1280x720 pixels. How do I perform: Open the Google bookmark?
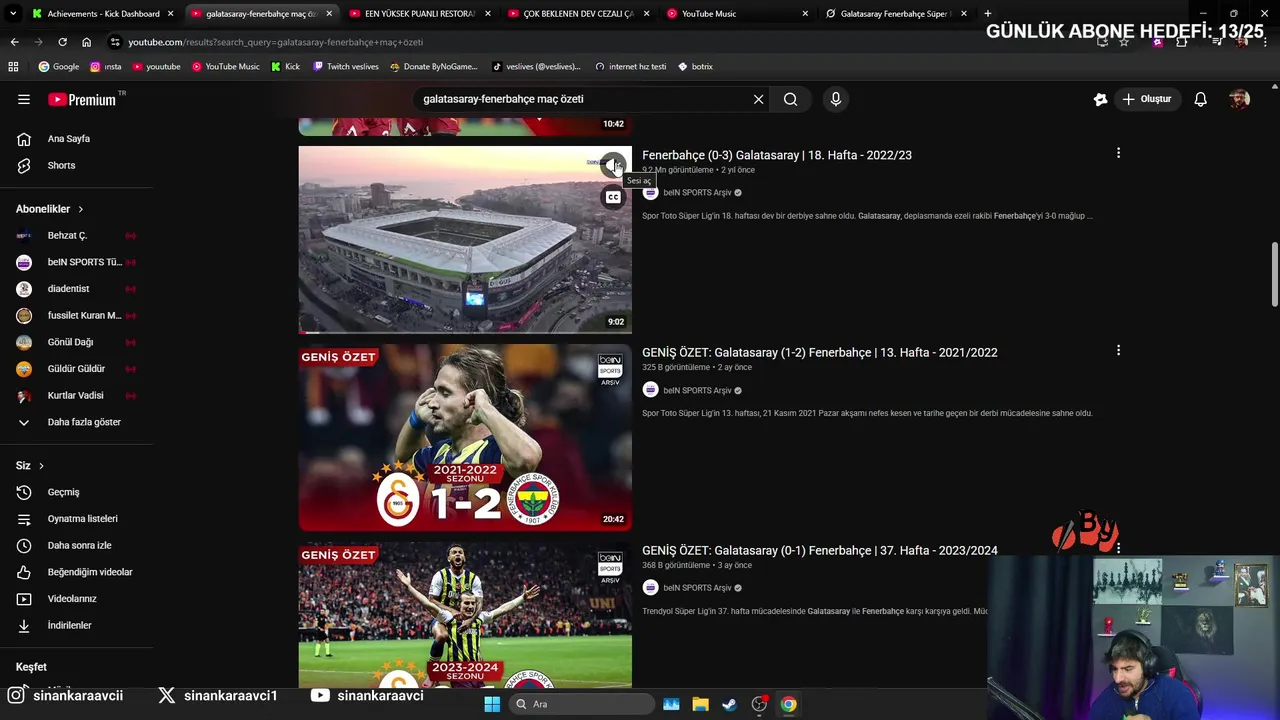pyautogui.click(x=58, y=67)
